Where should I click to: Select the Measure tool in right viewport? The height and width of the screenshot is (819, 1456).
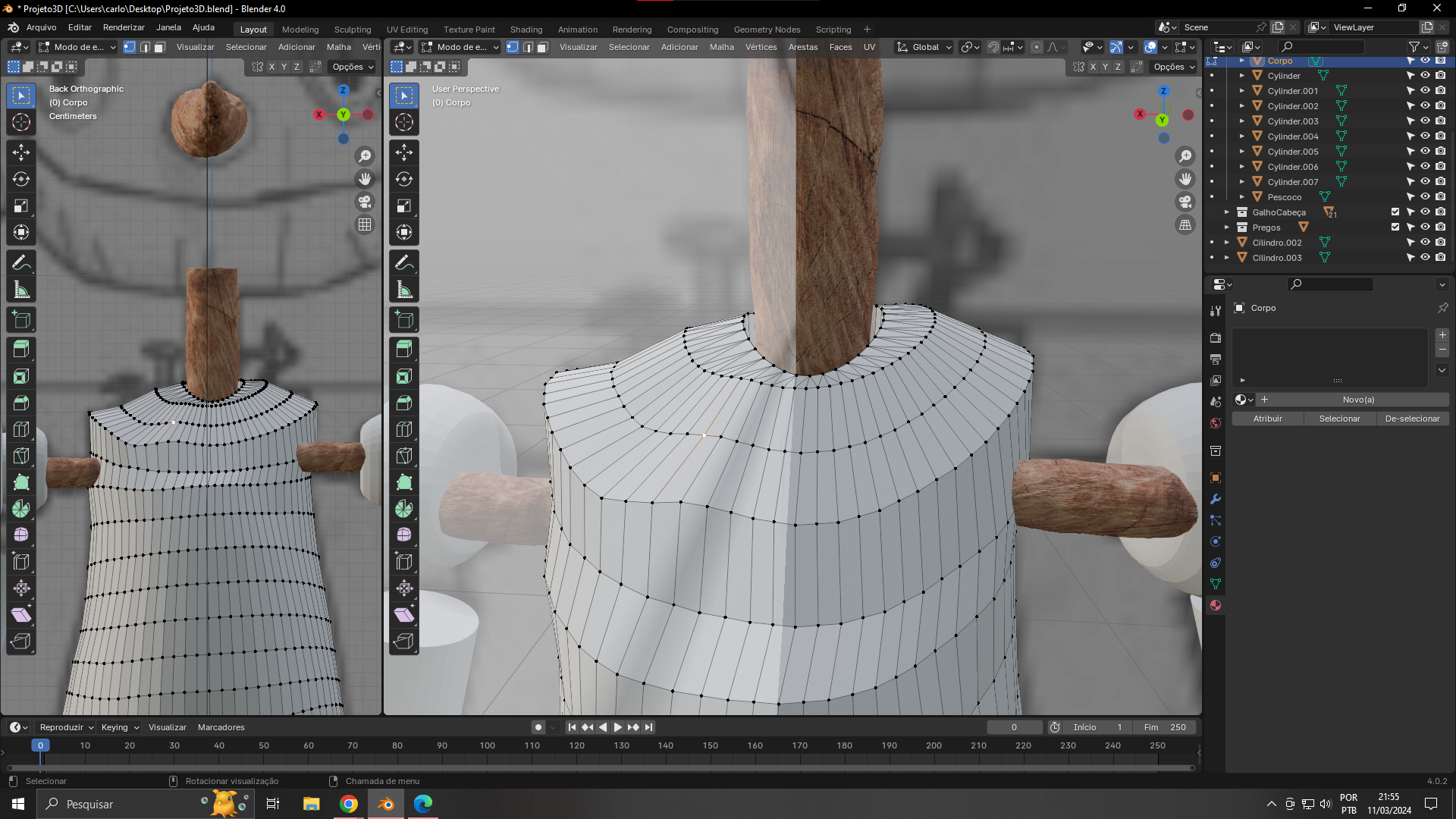(x=404, y=290)
